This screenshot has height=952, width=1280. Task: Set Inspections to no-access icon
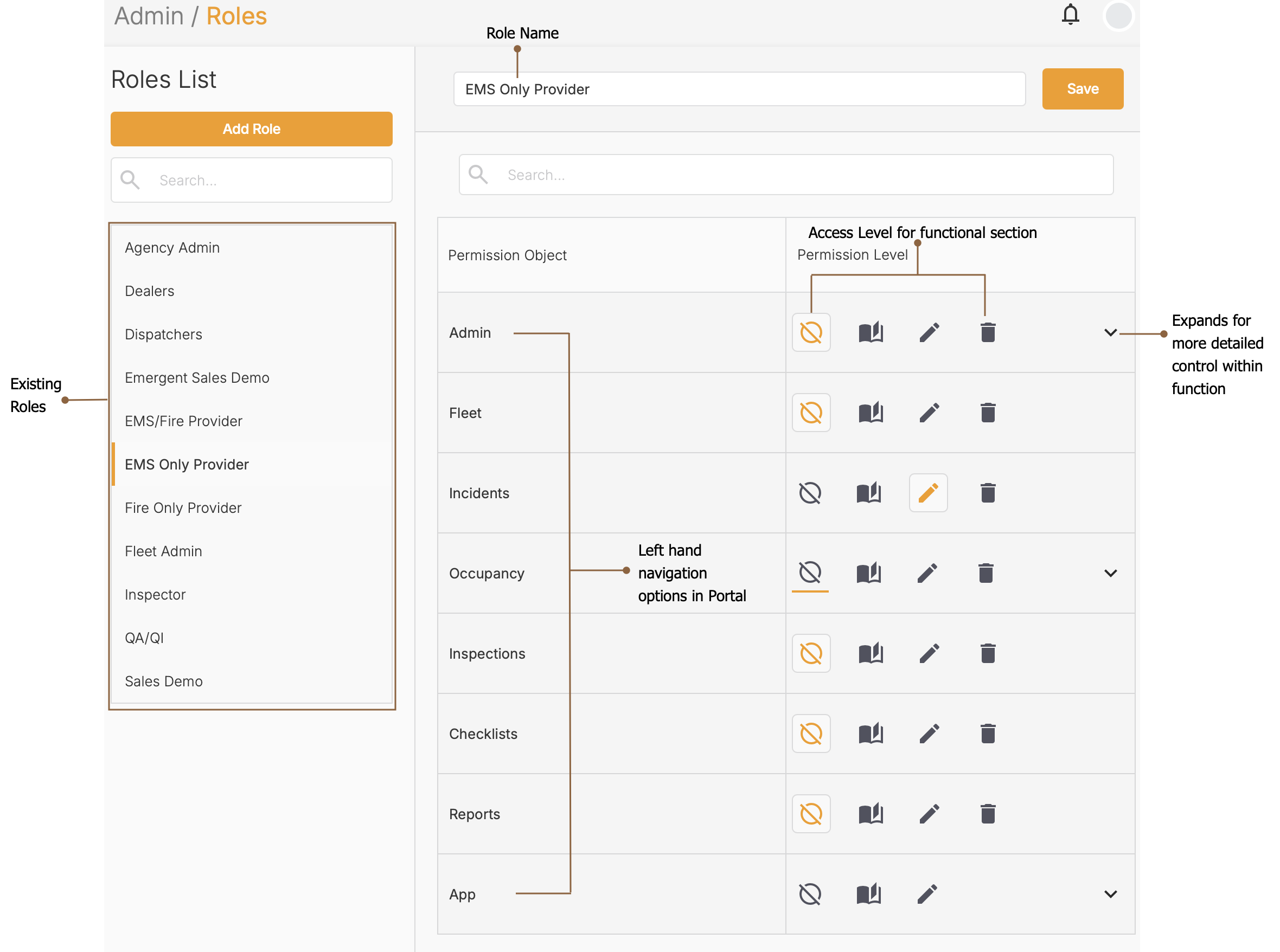click(x=811, y=653)
